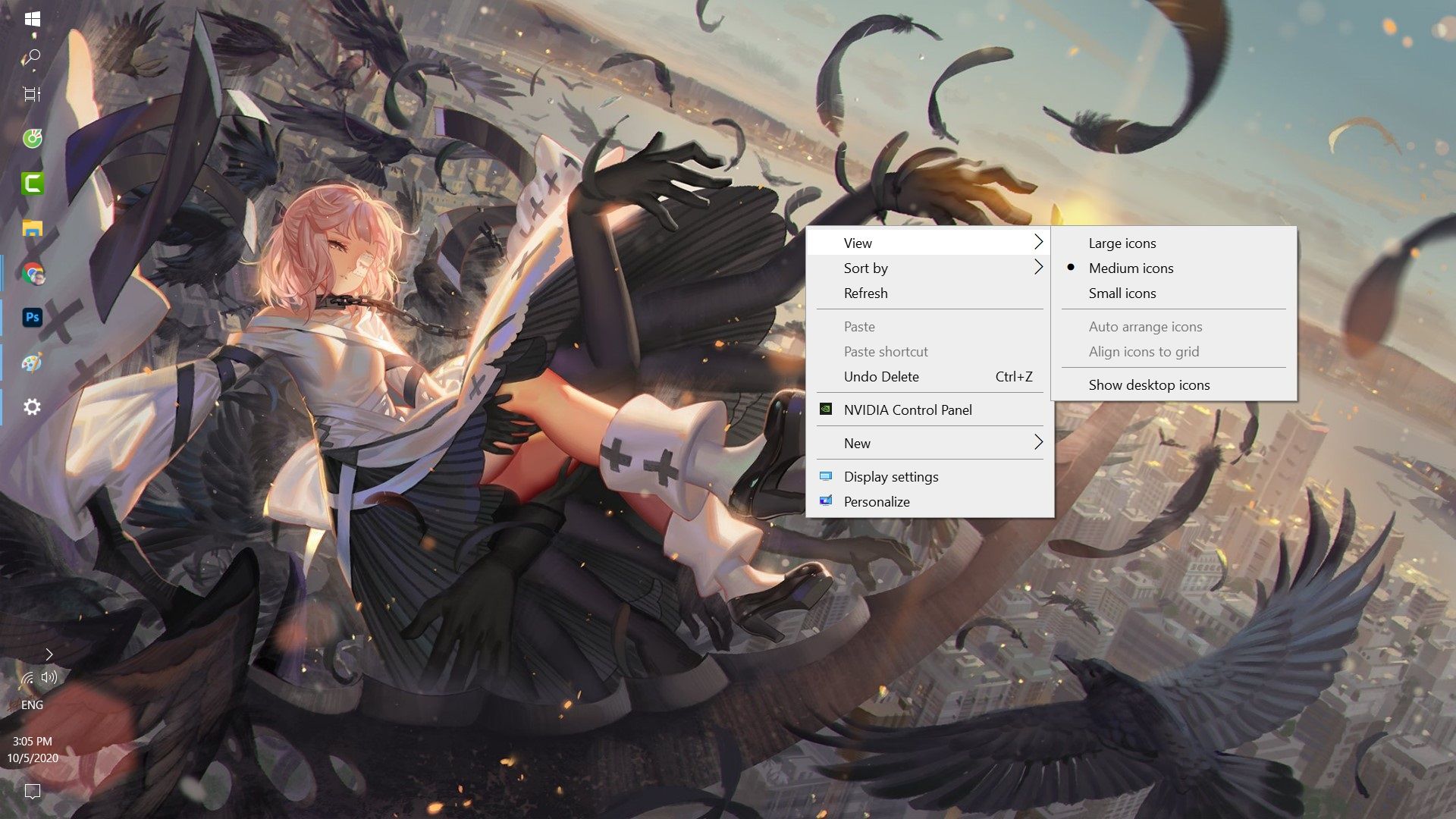Click the volume/speaker icon in taskbar
This screenshot has height=819, width=1456.
[x=48, y=677]
